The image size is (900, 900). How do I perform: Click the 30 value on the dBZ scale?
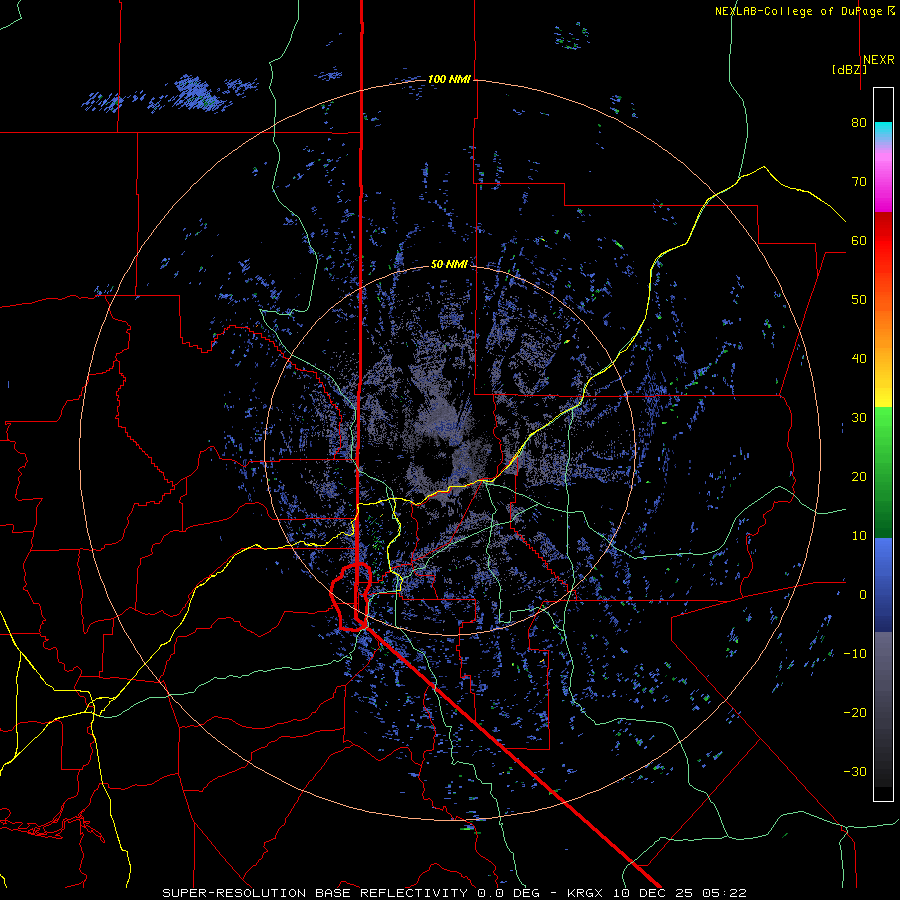pyautogui.click(x=859, y=418)
